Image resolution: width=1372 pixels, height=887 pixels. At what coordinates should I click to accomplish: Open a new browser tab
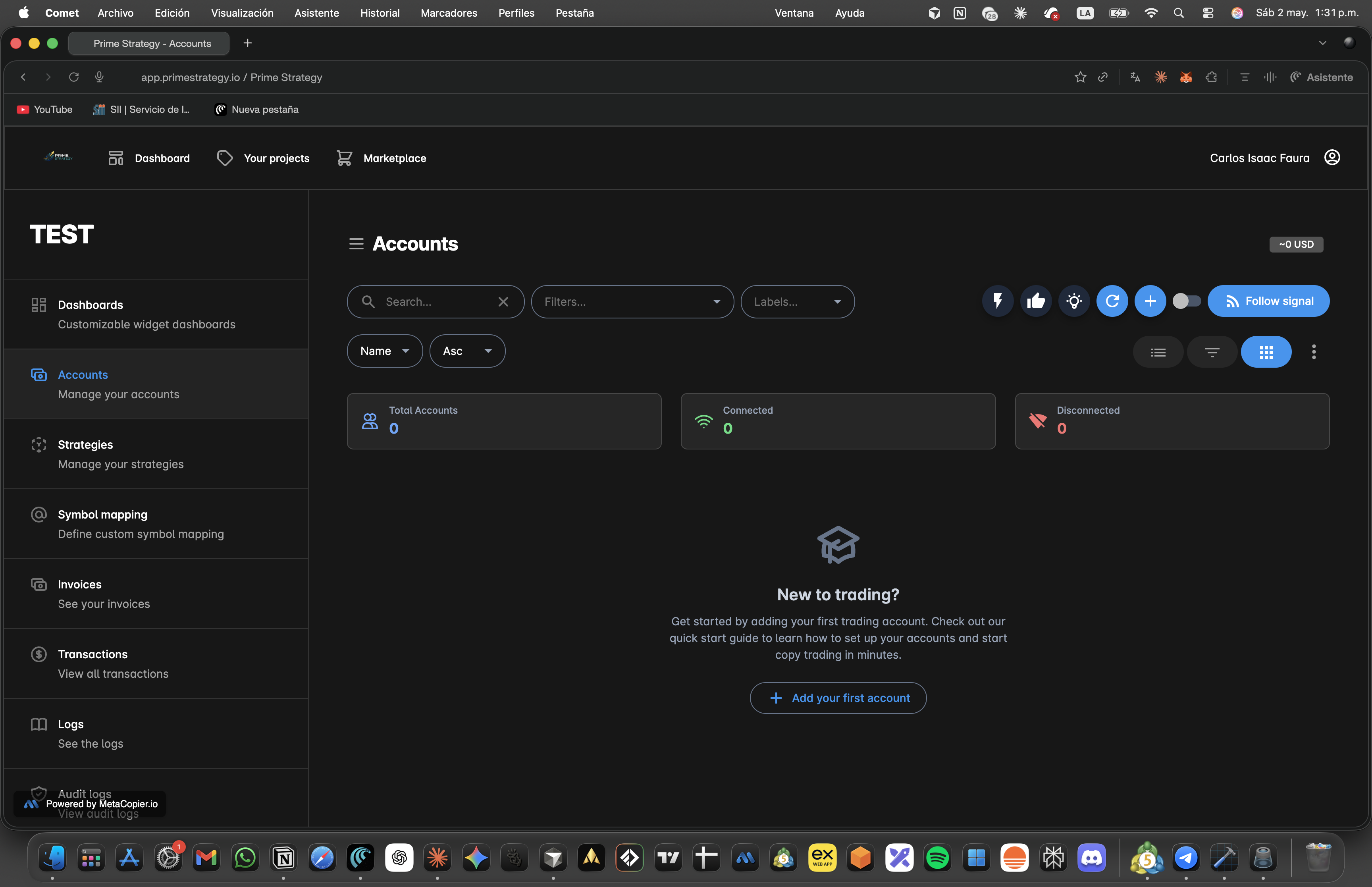click(x=248, y=43)
